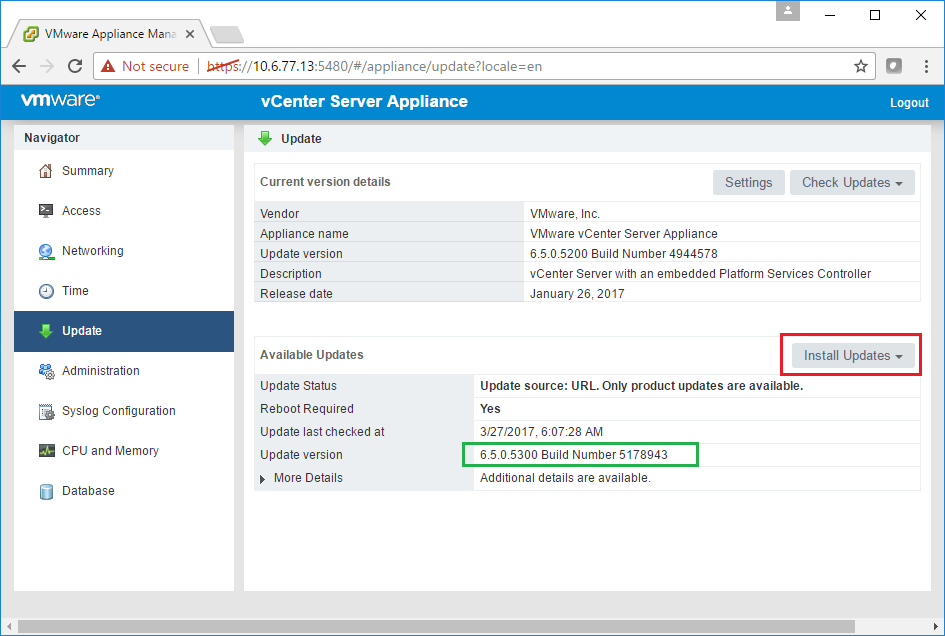Click the 'Available Updates' heading
The height and width of the screenshot is (636, 945).
pyautogui.click(x=312, y=355)
